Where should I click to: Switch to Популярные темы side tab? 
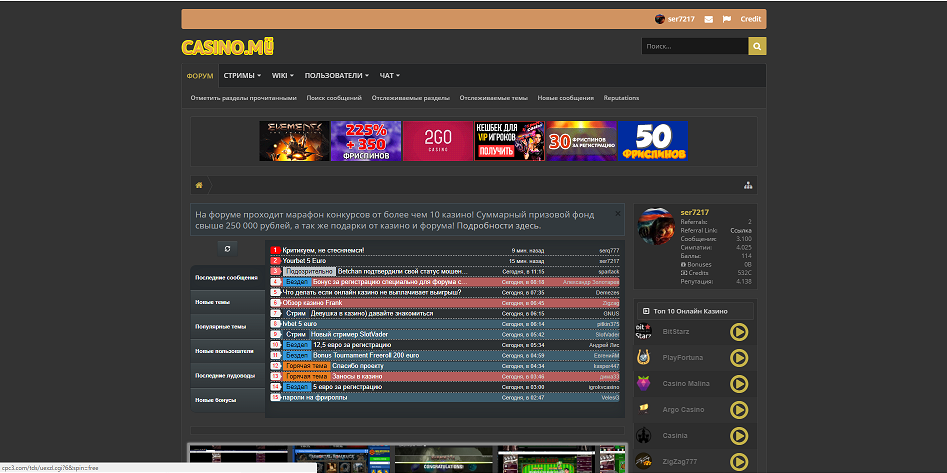(x=228, y=326)
